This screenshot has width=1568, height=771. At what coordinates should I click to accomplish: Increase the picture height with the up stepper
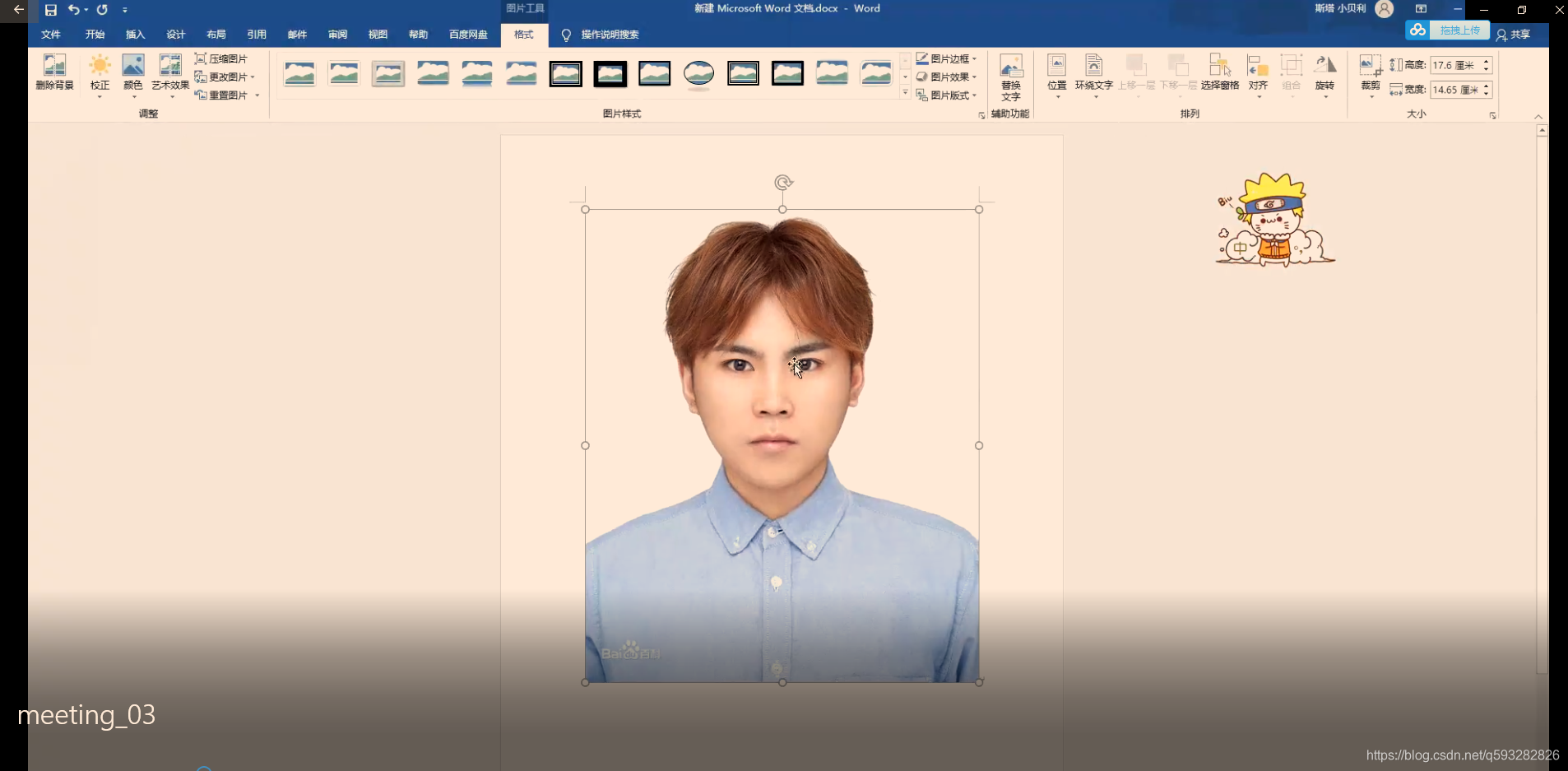point(1486,61)
